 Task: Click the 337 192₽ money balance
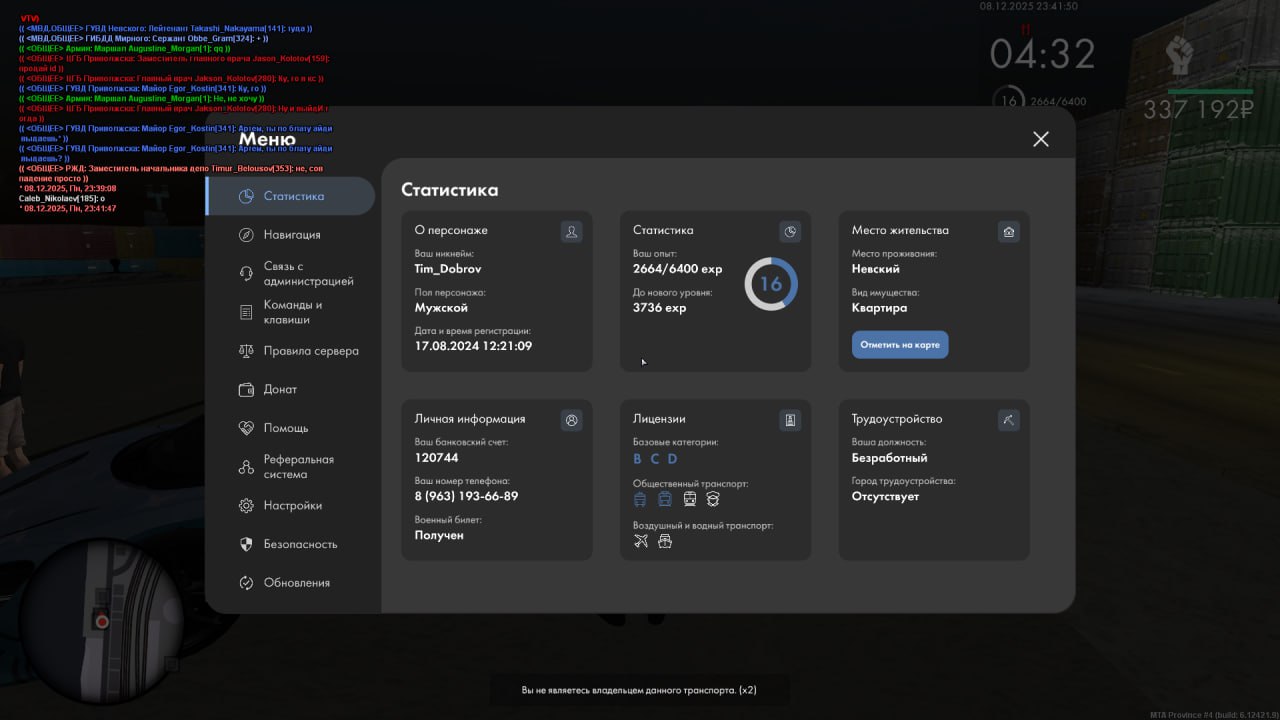point(1198,110)
